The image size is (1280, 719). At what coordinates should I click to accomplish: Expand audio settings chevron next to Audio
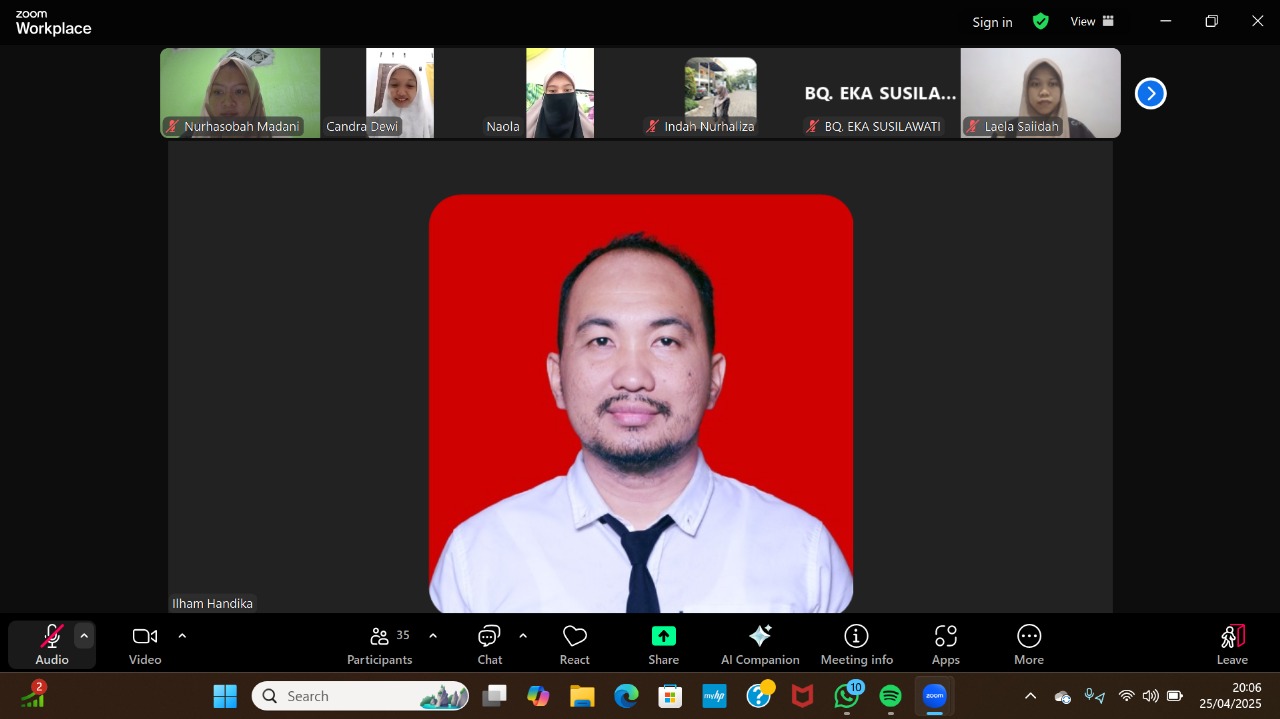tap(84, 635)
